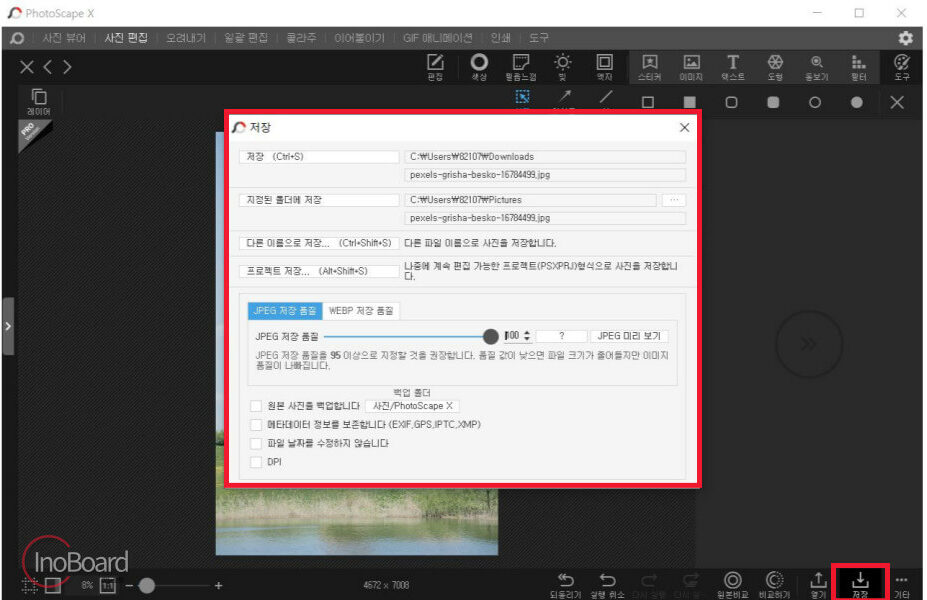Open the 빛 light tool
This screenshot has height=600, width=927.
562,67
